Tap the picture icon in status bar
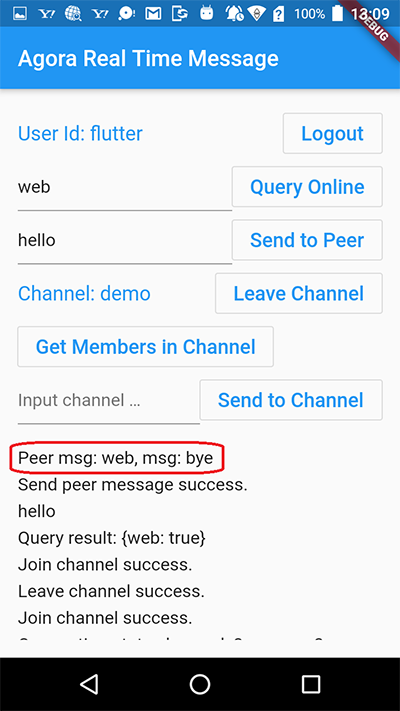The image size is (400, 711). tap(18, 14)
